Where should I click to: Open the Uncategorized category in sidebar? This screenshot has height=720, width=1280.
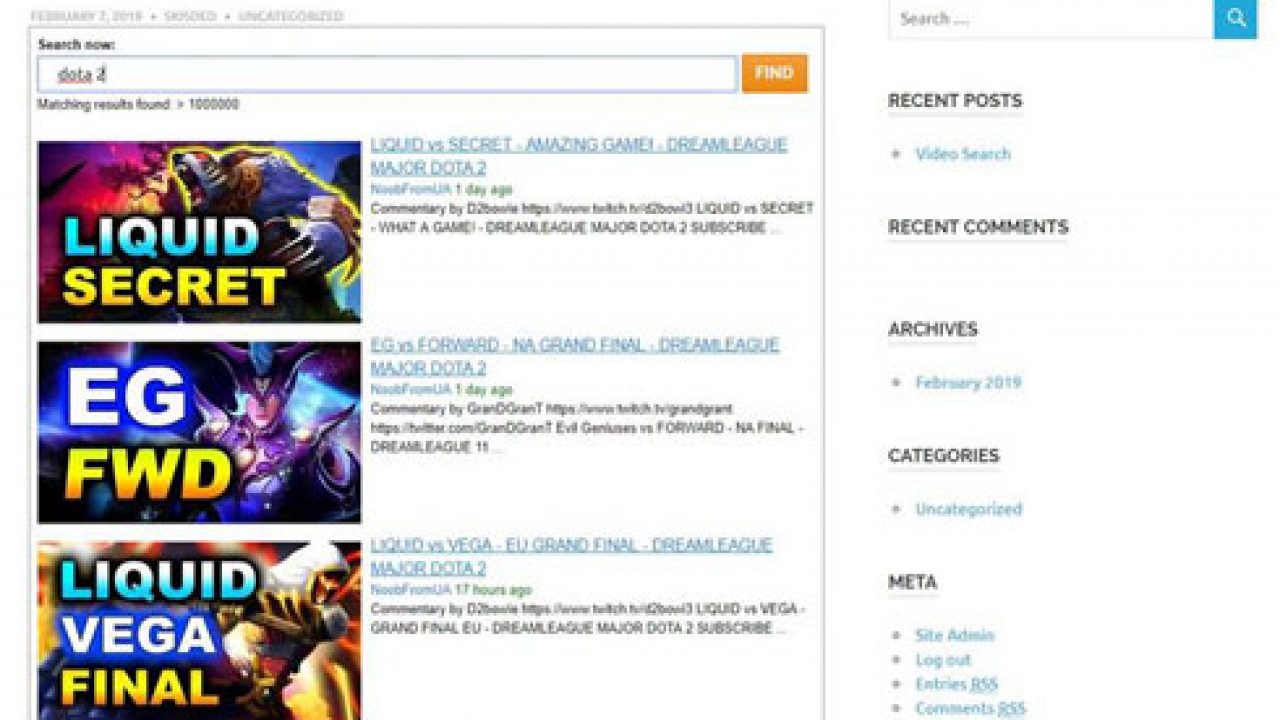(x=968, y=509)
